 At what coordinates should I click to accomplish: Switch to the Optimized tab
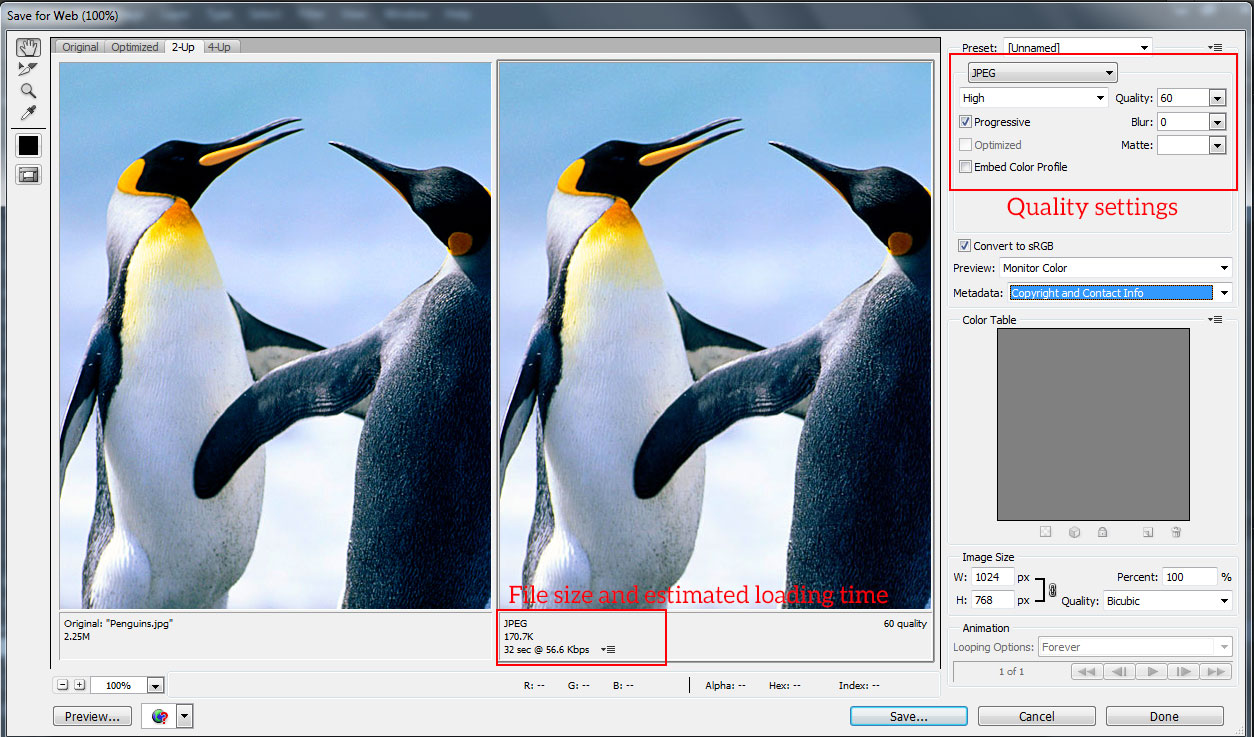pos(134,47)
